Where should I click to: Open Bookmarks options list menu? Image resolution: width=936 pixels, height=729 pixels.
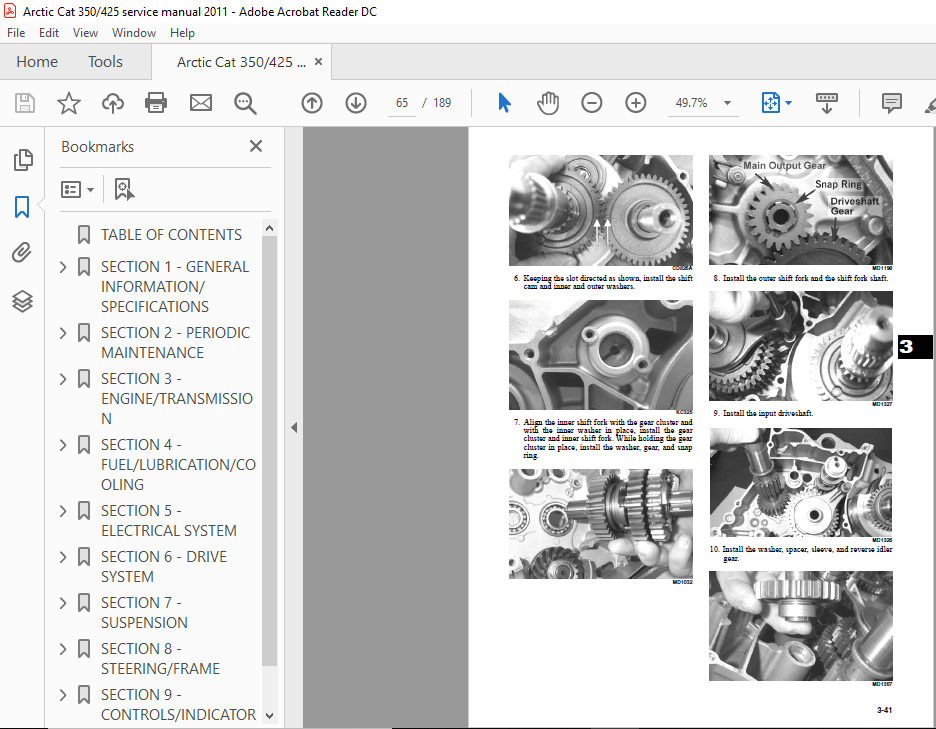click(x=77, y=190)
